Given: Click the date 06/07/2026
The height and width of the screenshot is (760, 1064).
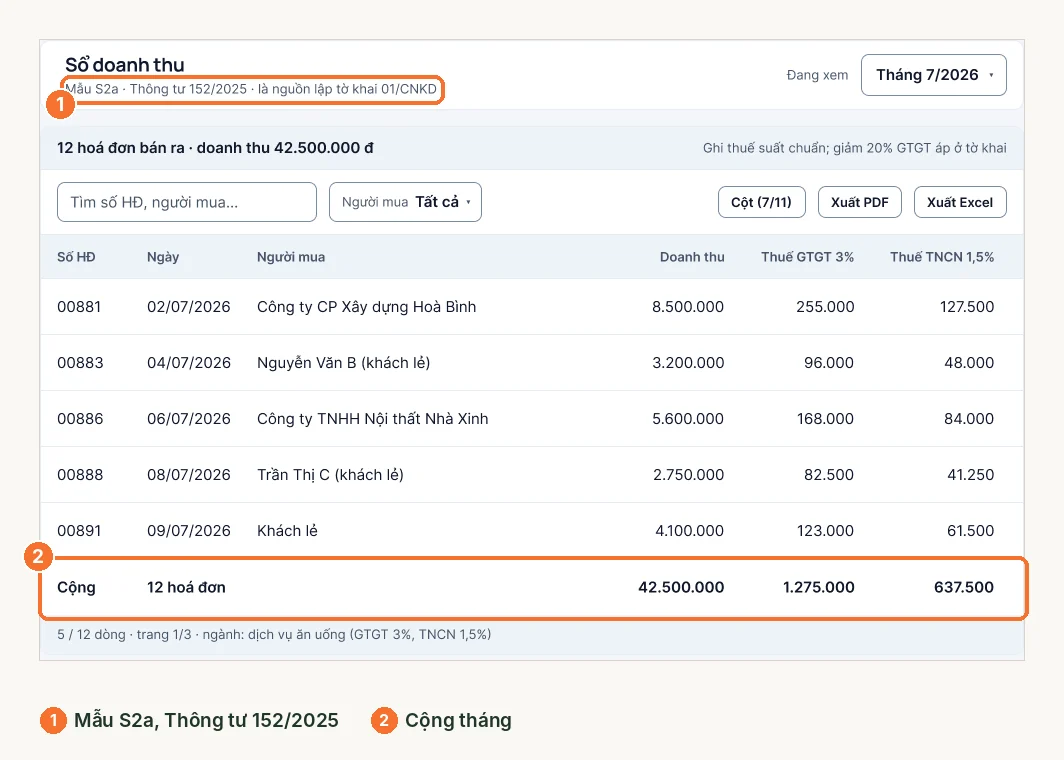Looking at the screenshot, I should [189, 419].
